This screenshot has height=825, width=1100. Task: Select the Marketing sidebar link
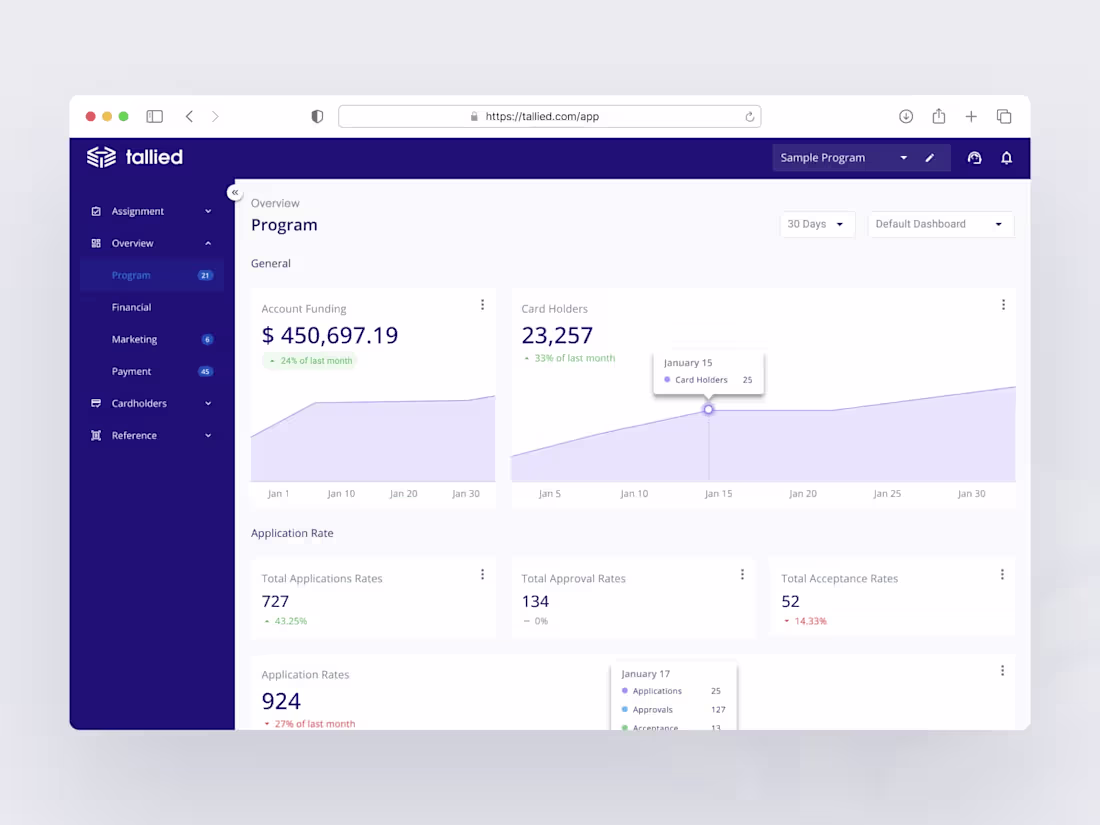point(134,339)
